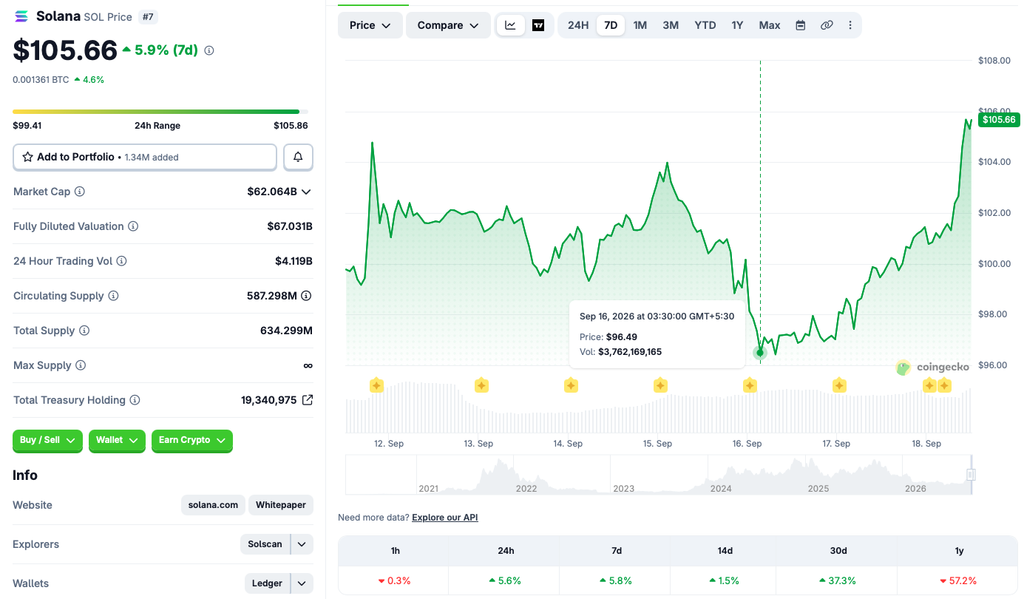This screenshot has width=1024, height=599.
Task: Expand the Explorers list chevron
Action: [302, 544]
